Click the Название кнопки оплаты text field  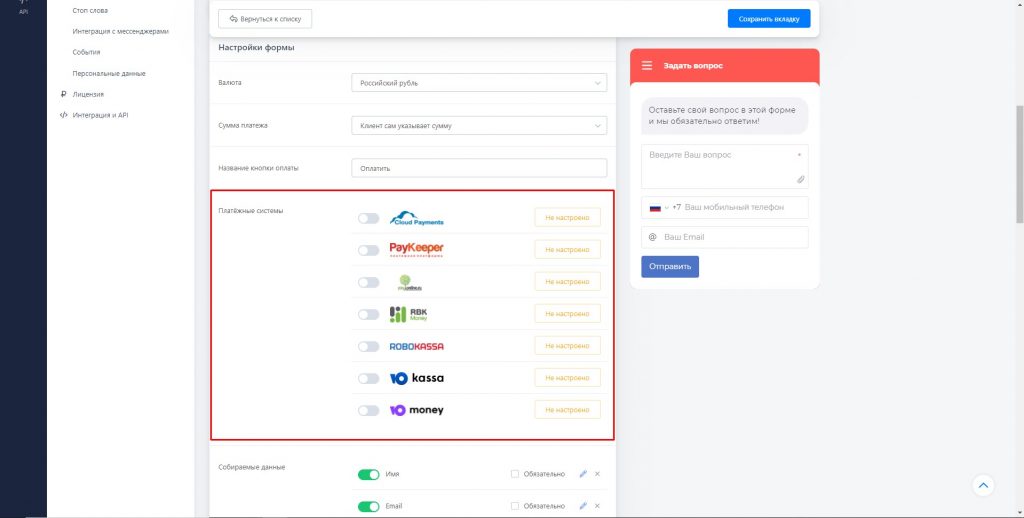479,168
